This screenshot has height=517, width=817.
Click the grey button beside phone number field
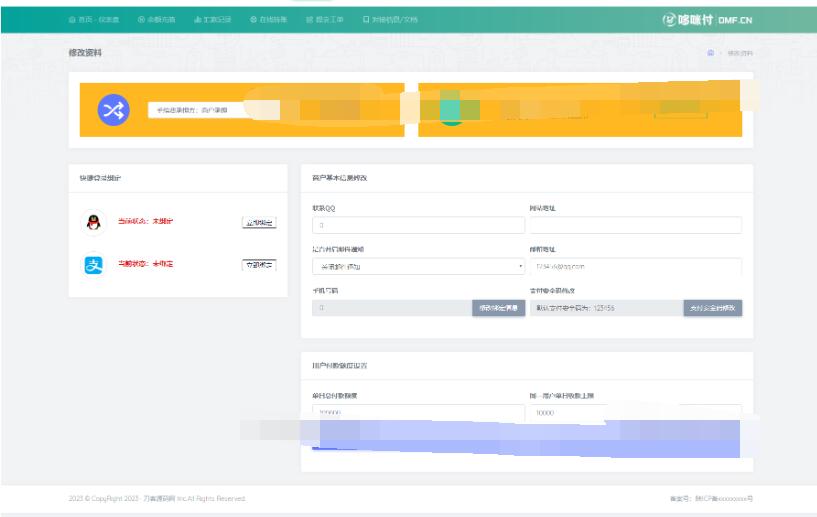point(499,308)
